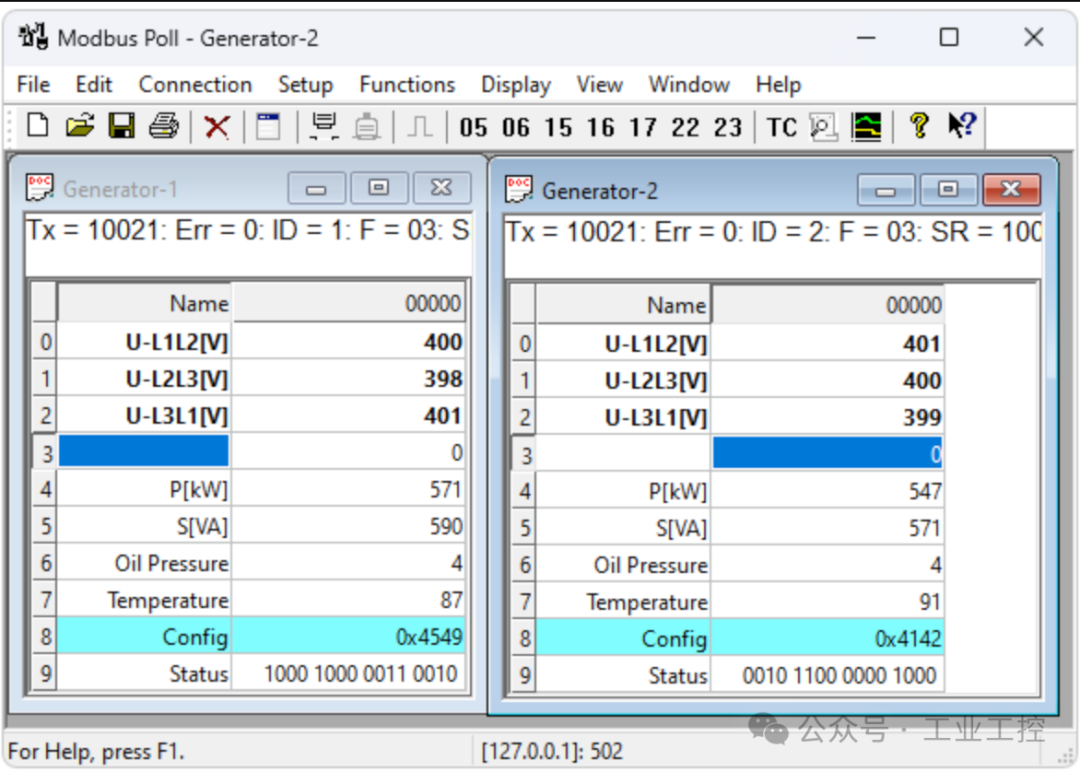
Task: Select the blue highlighted value cell in Generator-2 row 3
Action: 828,454
